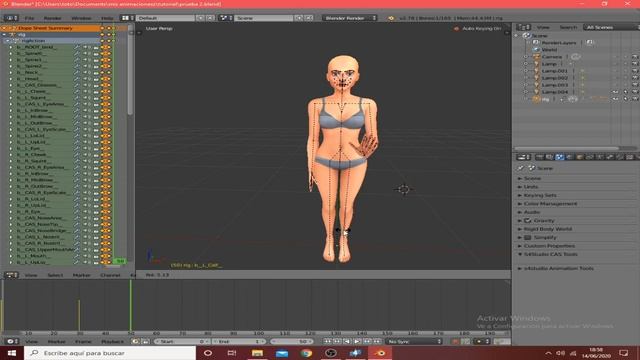Enable the Gravity checkbox

pyautogui.click(x=527, y=220)
